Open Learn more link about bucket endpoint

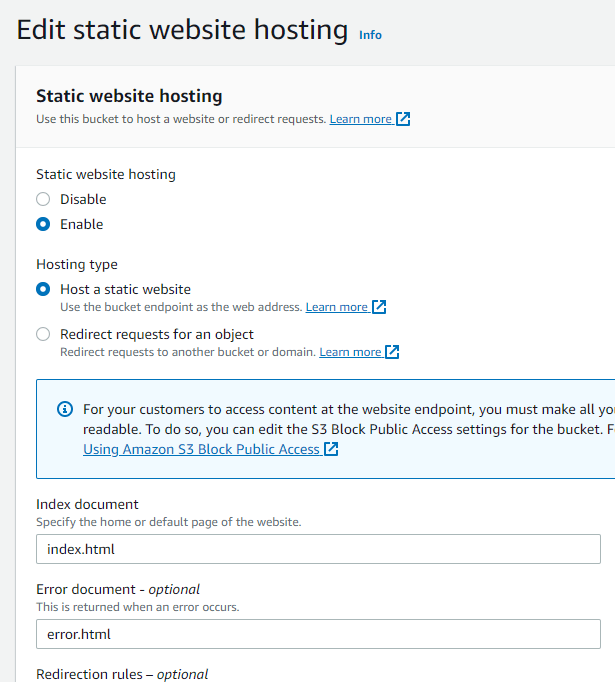coord(337,307)
